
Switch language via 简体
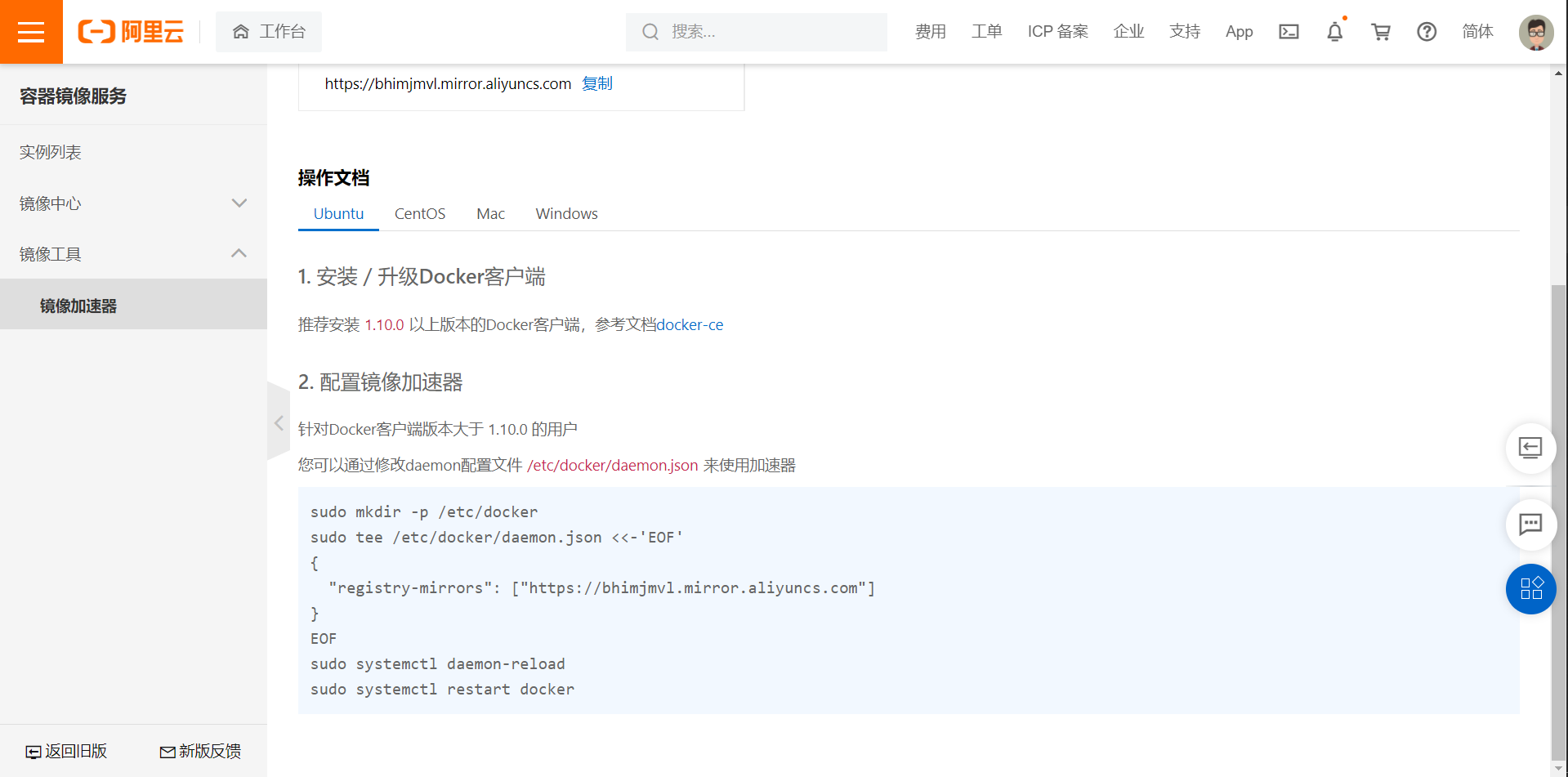click(x=1478, y=32)
